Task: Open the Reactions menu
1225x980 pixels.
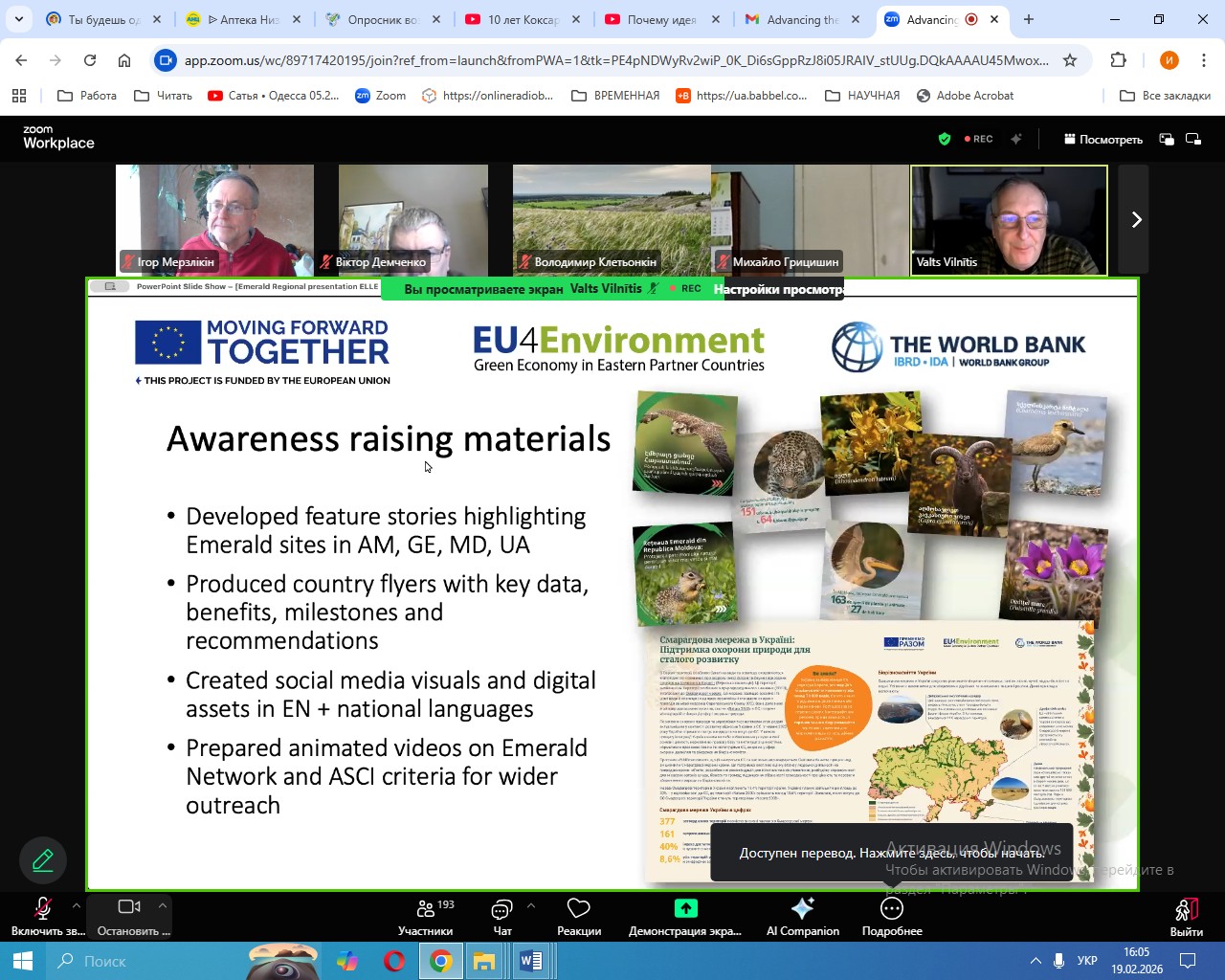Action: pos(578,916)
